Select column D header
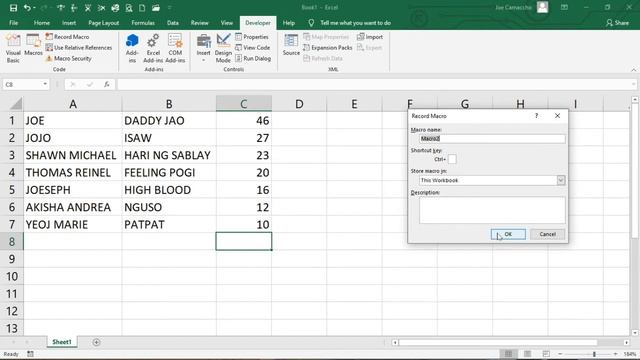Viewport: 640px width, 360px height. tap(299, 104)
